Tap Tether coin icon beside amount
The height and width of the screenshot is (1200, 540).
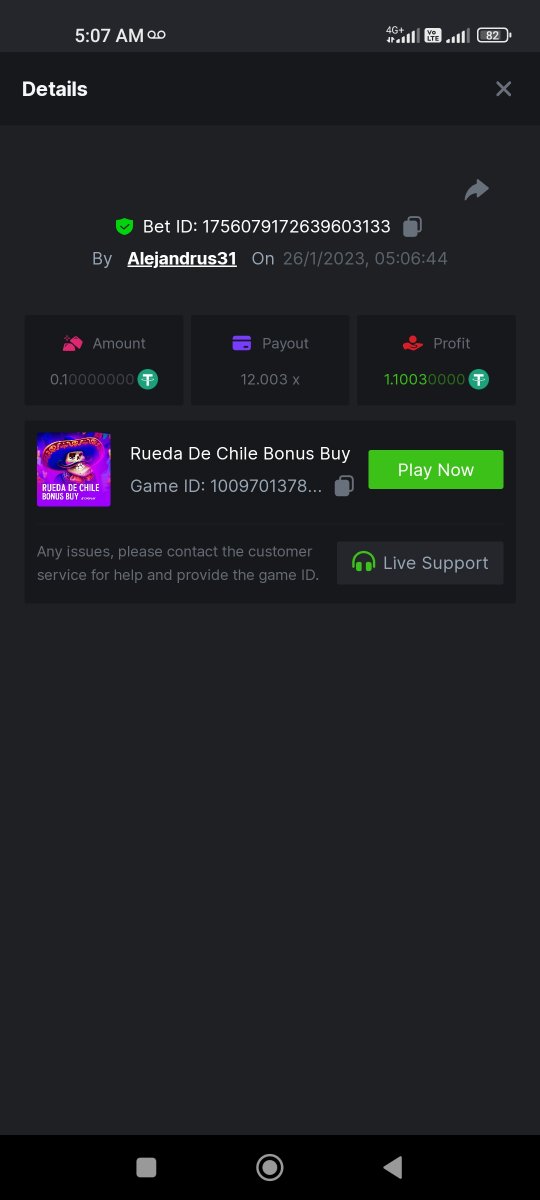click(148, 379)
